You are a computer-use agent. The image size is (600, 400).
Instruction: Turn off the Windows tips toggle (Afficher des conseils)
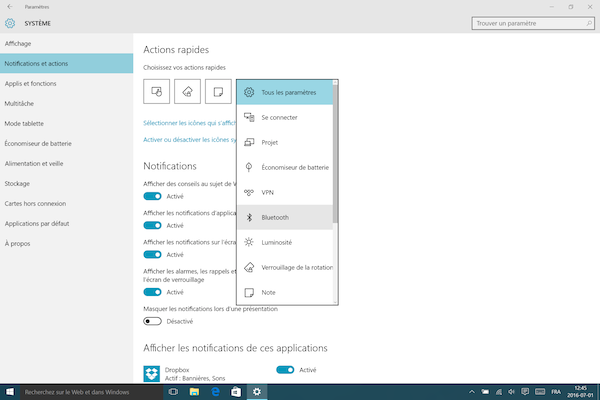tap(152, 196)
